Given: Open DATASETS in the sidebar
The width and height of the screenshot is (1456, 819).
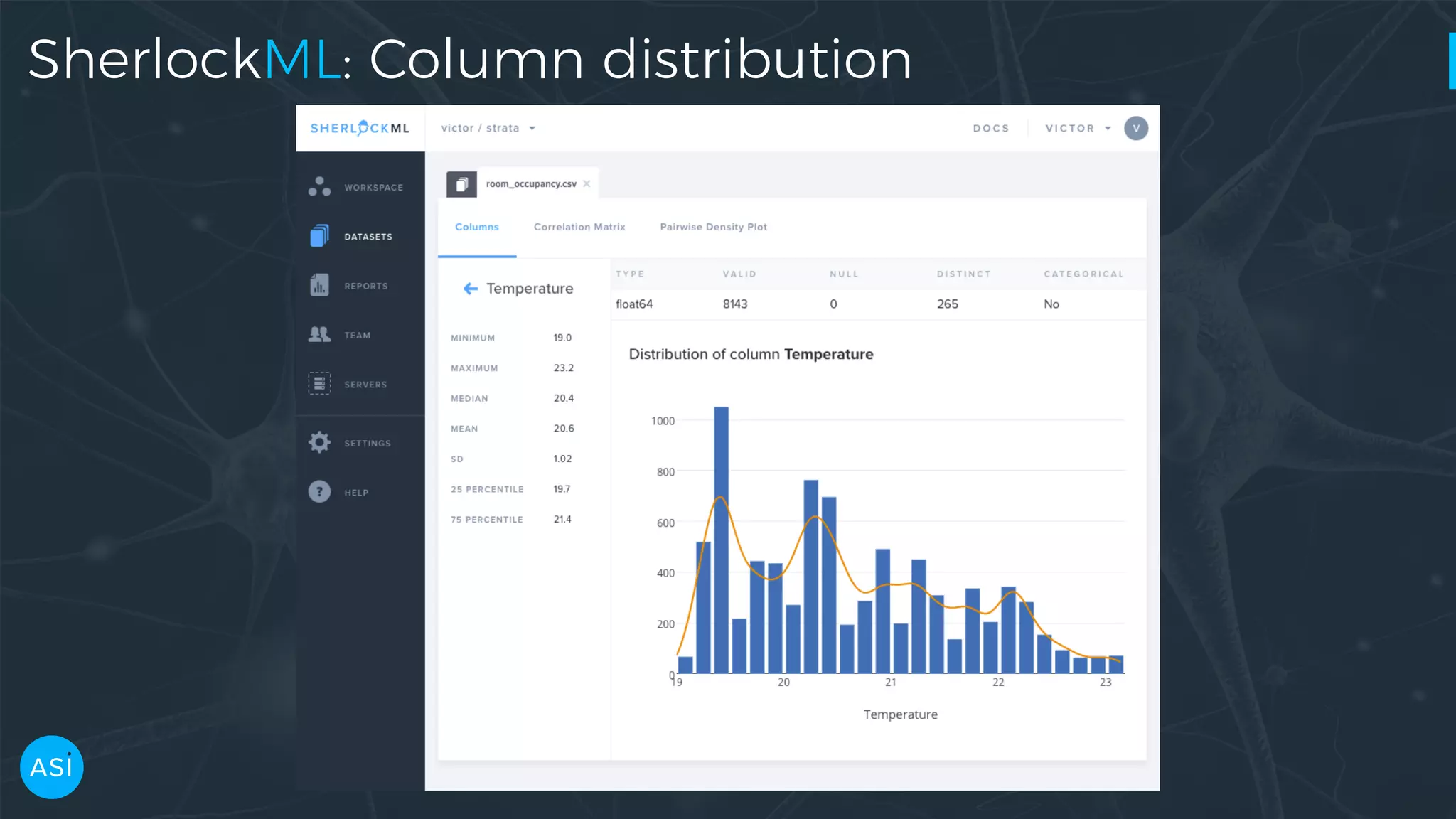Looking at the screenshot, I should coord(368,236).
